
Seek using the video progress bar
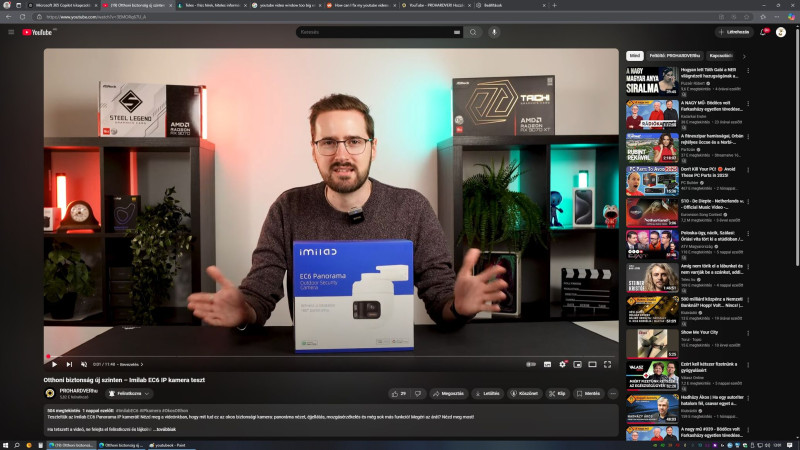pos(331,356)
